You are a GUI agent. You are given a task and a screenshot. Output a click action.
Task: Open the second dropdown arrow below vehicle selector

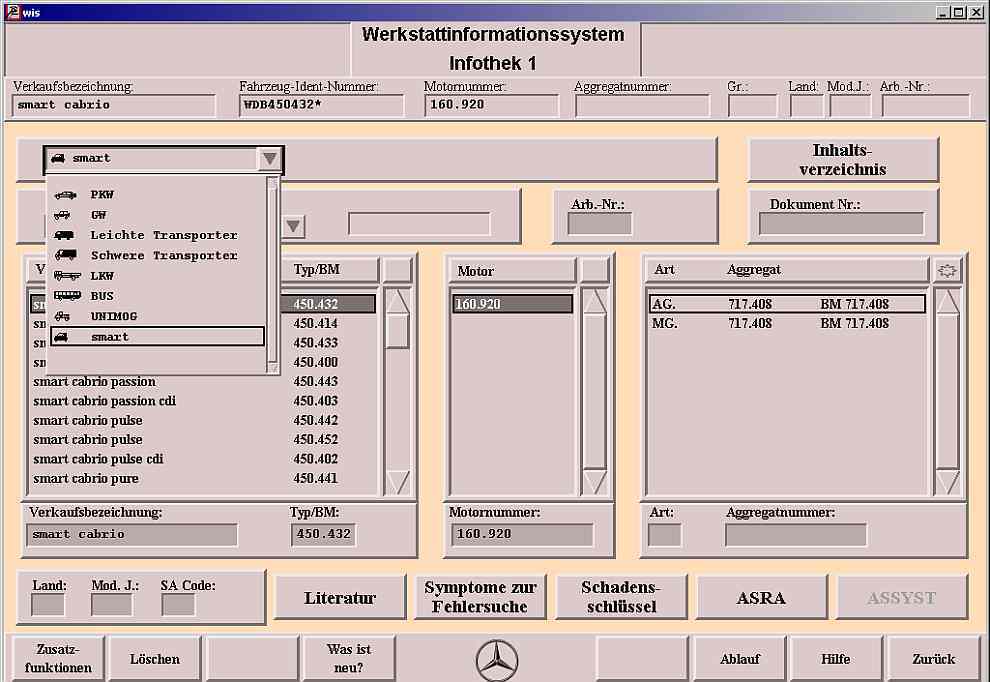tap(293, 225)
